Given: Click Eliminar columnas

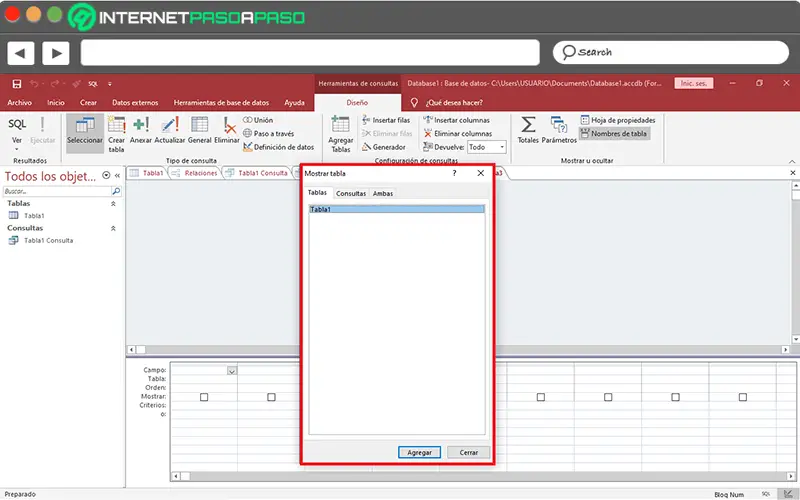Looking at the screenshot, I should click(458, 134).
